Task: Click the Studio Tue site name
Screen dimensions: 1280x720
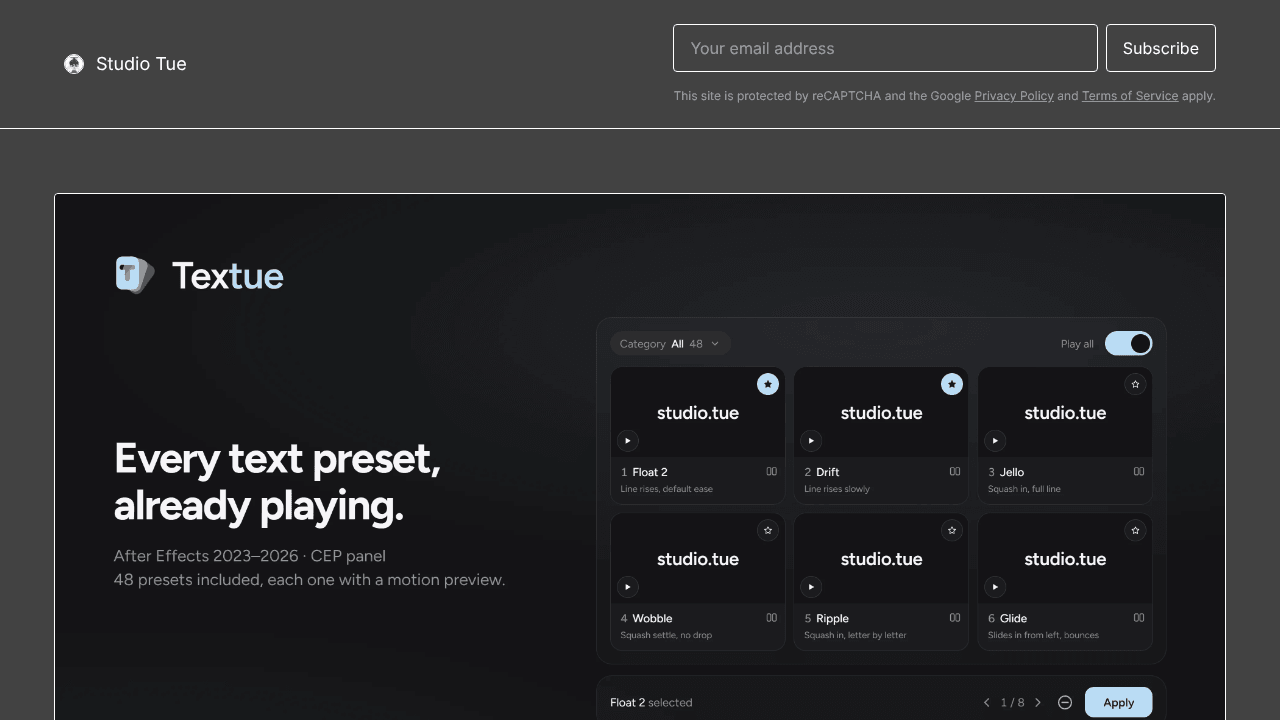Action: coord(141,64)
